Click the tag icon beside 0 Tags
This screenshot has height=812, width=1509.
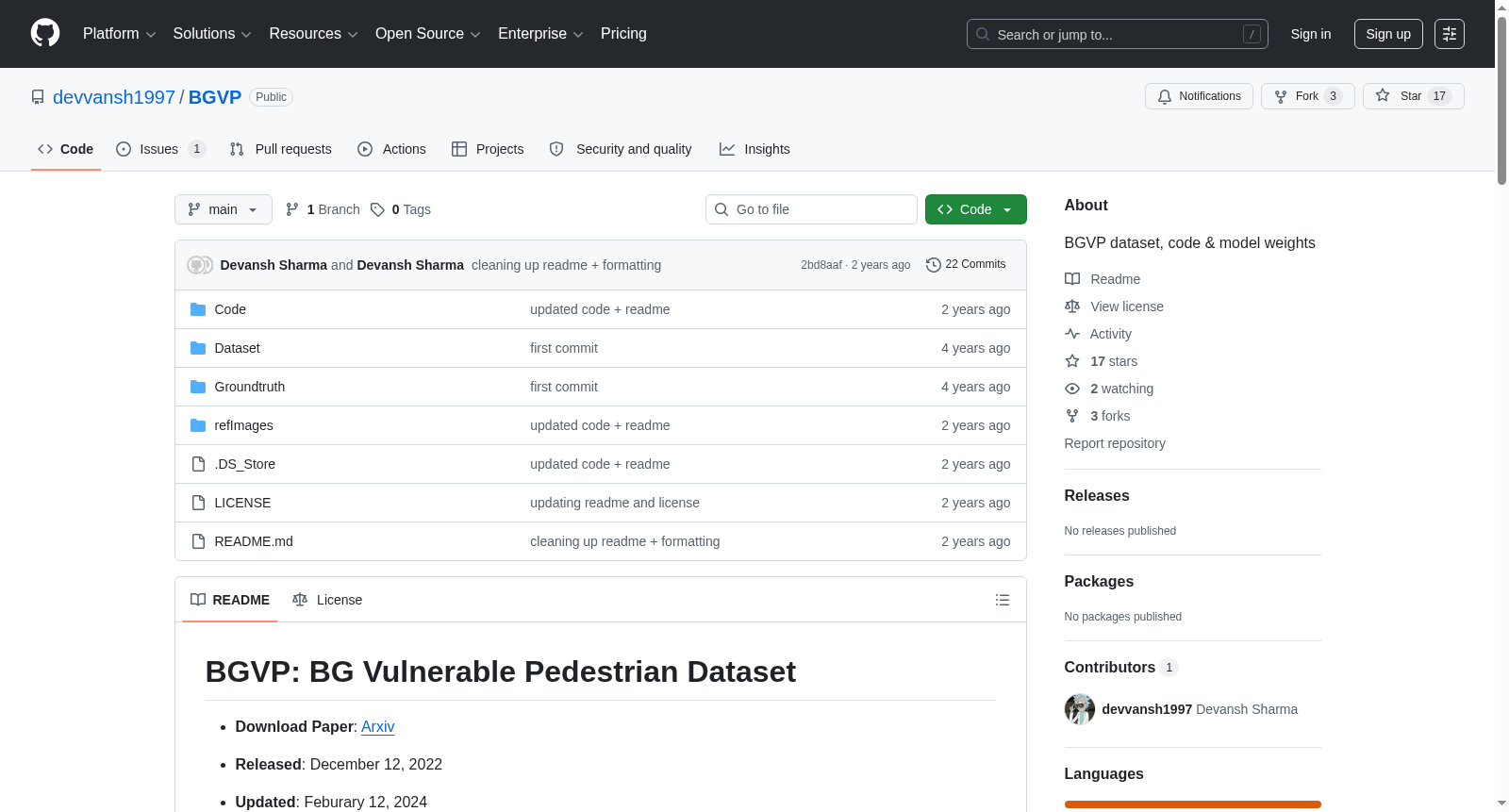[x=377, y=209]
